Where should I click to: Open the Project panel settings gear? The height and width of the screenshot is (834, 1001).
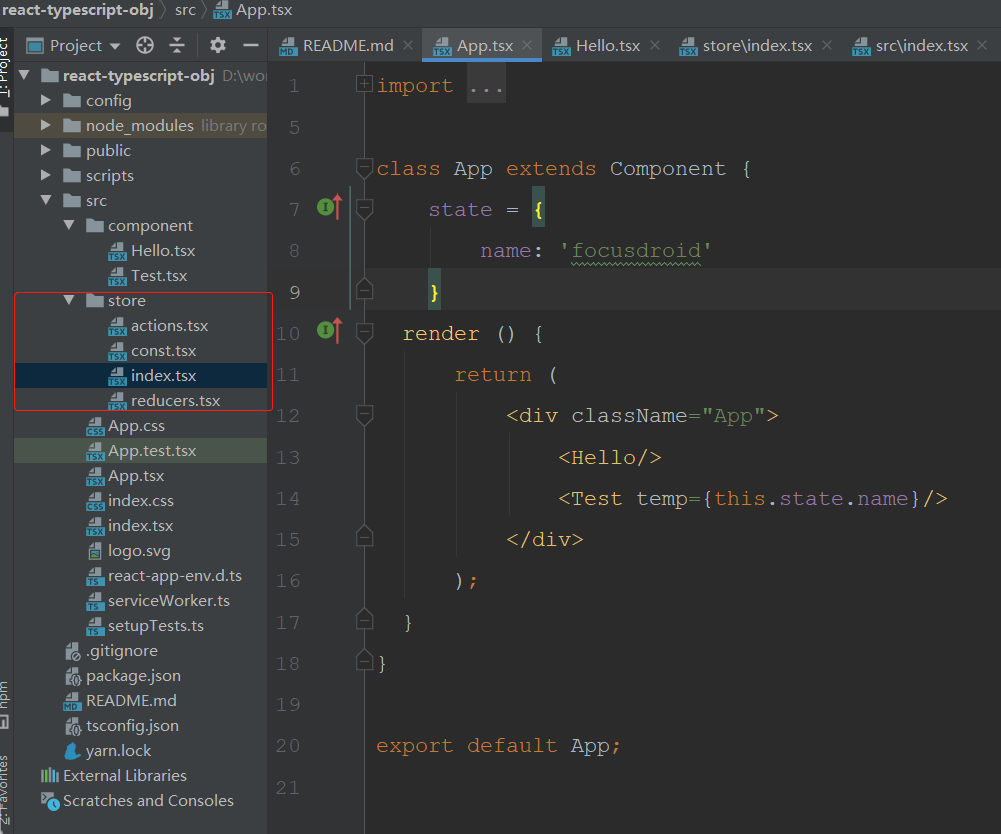click(216, 45)
